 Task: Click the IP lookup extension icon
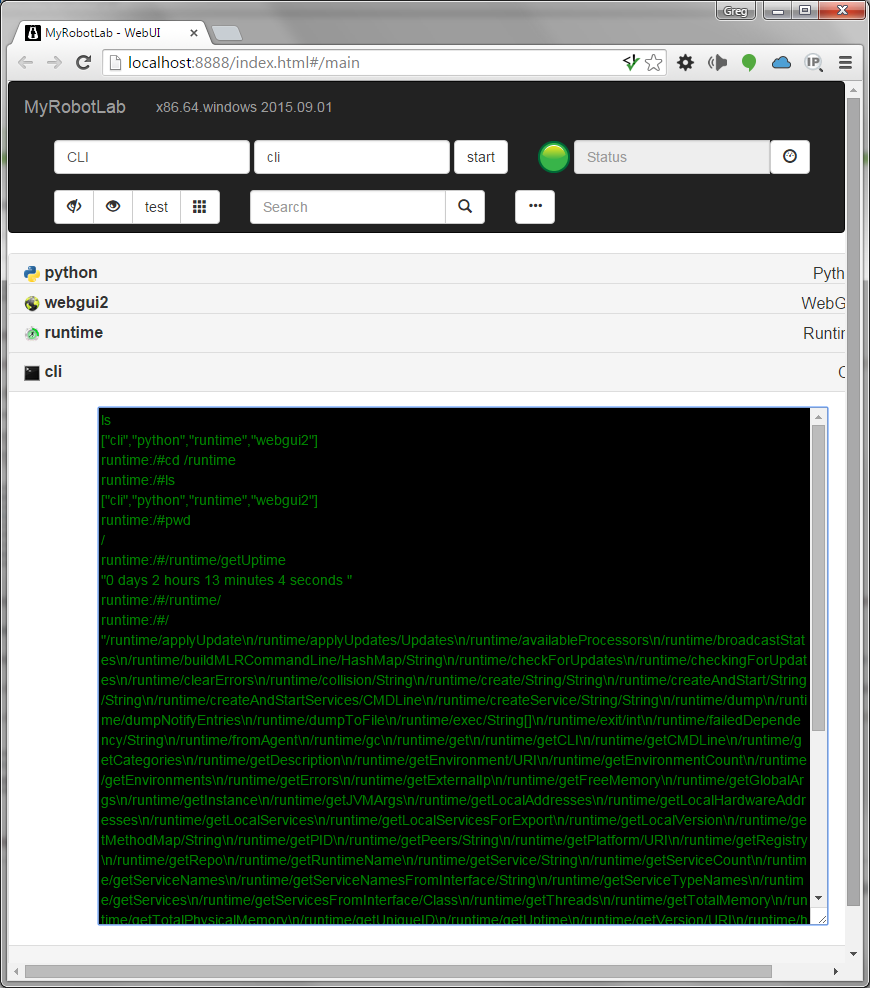[x=814, y=62]
